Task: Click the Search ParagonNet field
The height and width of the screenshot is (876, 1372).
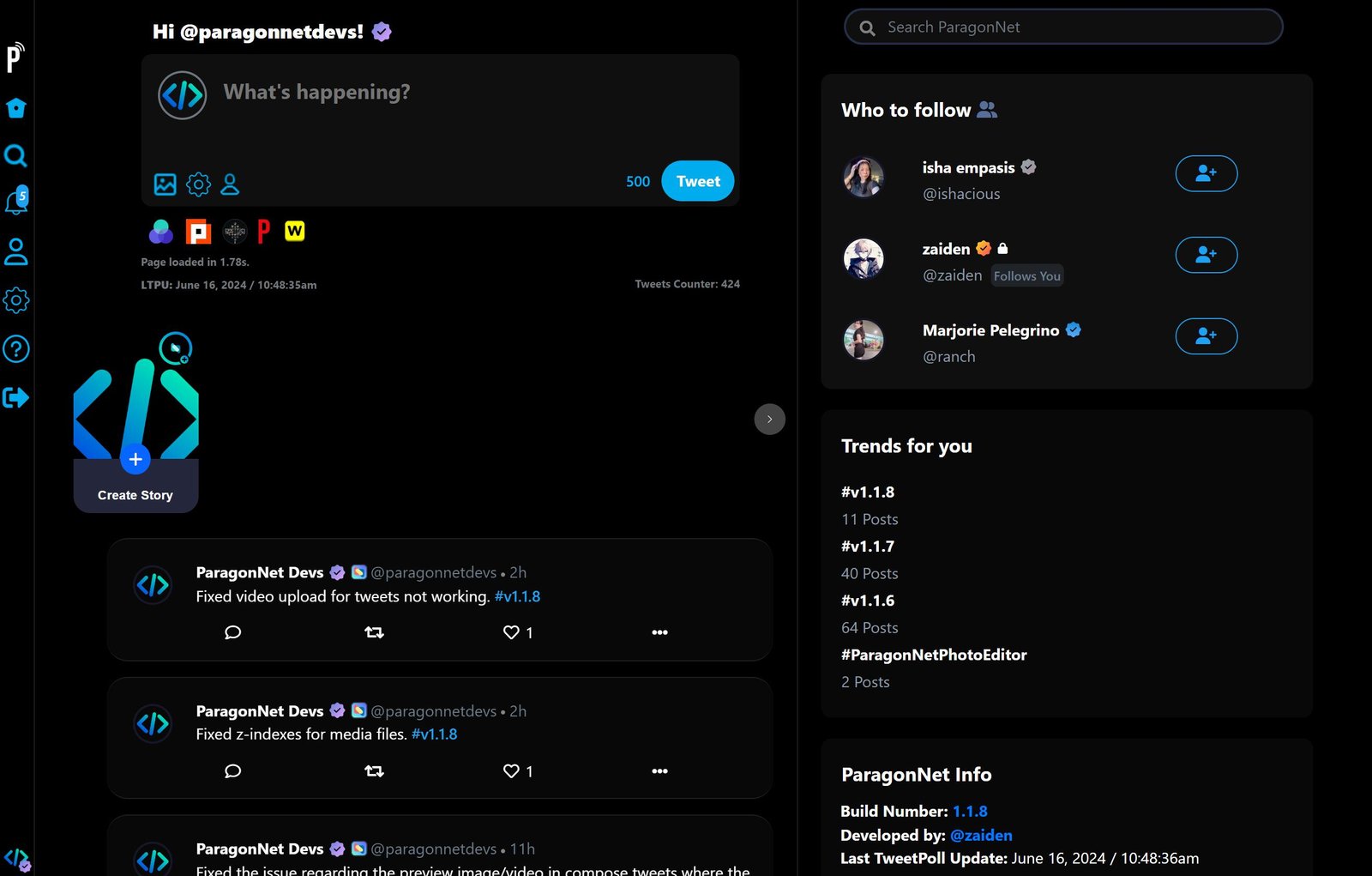Action: (x=1063, y=27)
